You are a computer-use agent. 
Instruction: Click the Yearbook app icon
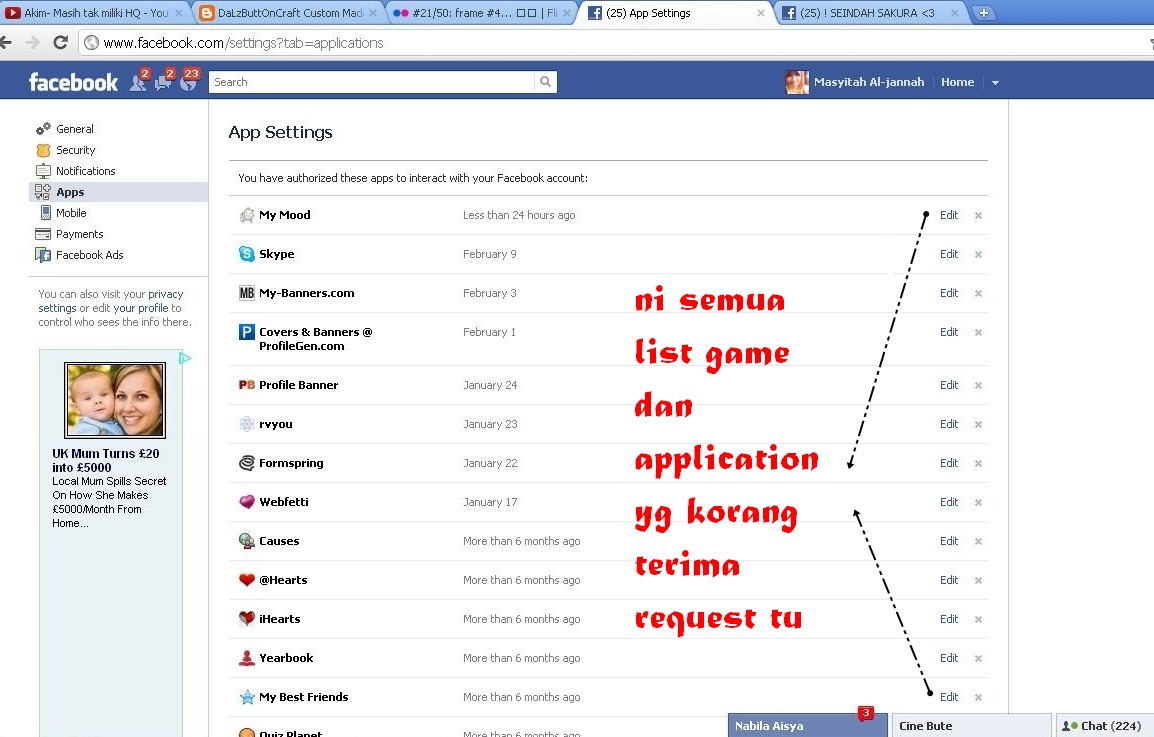pos(247,658)
